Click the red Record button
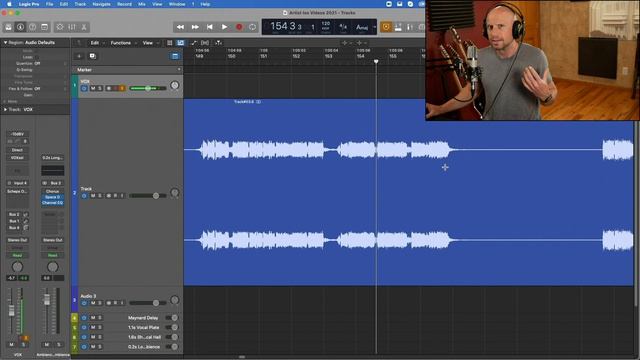This screenshot has width=640, height=360. click(239, 27)
